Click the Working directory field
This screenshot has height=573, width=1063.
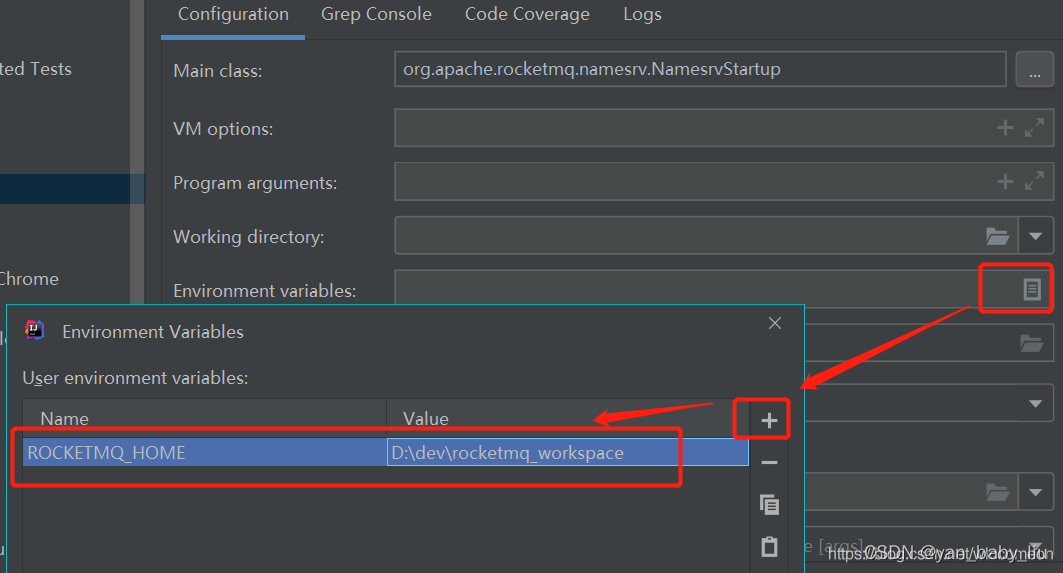(706, 235)
